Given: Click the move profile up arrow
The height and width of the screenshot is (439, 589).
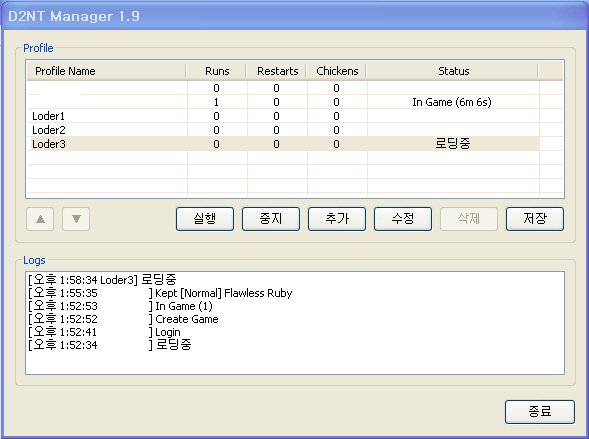Looking at the screenshot, I should pyautogui.click(x=40, y=219).
